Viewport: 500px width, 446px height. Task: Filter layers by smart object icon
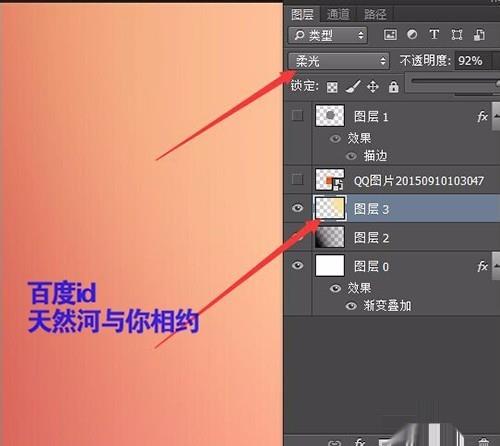tap(479, 35)
